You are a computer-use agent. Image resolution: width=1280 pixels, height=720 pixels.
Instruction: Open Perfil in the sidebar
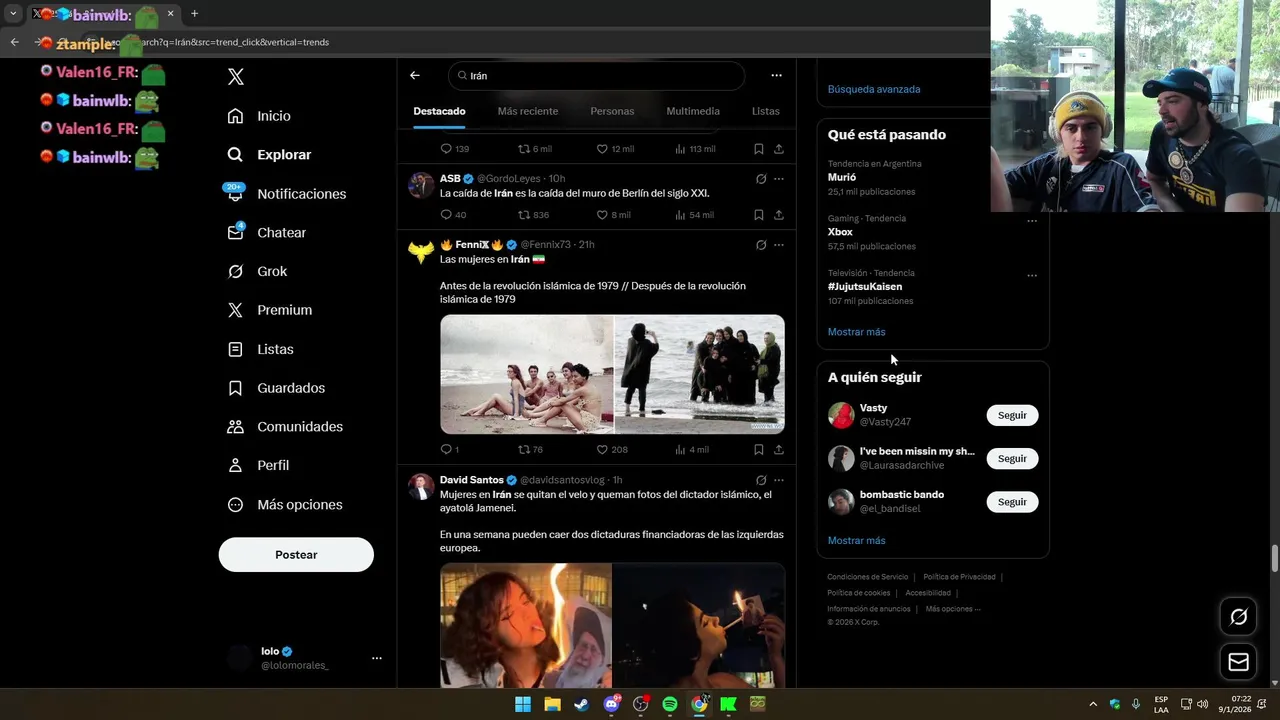tap(258, 465)
